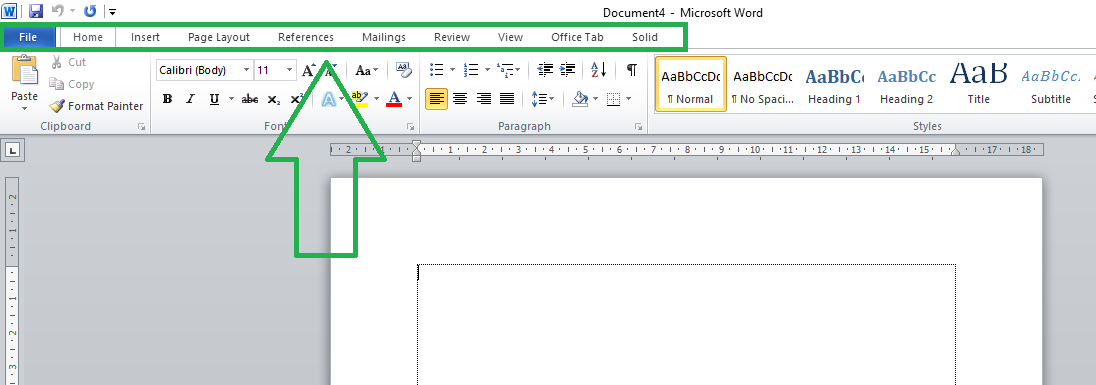Open the Calibri (Body) font name dropdown

[x=246, y=70]
